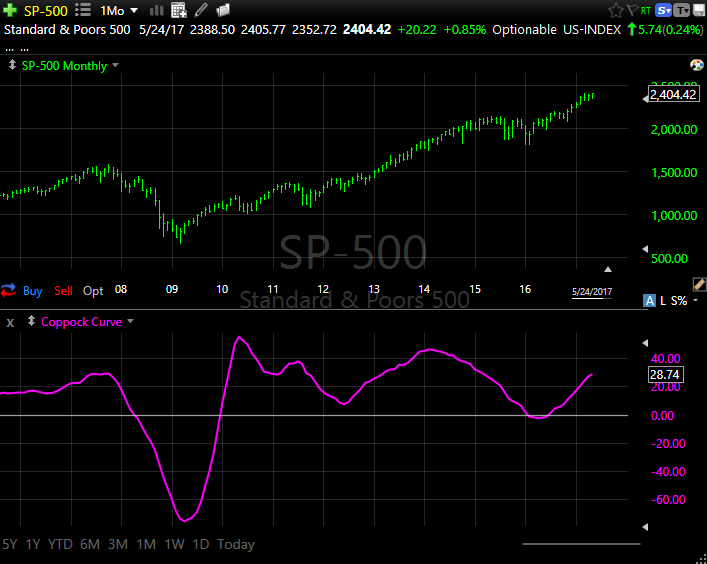Jump the chart to Today
Viewport: 707px width, 564px height.
(x=236, y=545)
